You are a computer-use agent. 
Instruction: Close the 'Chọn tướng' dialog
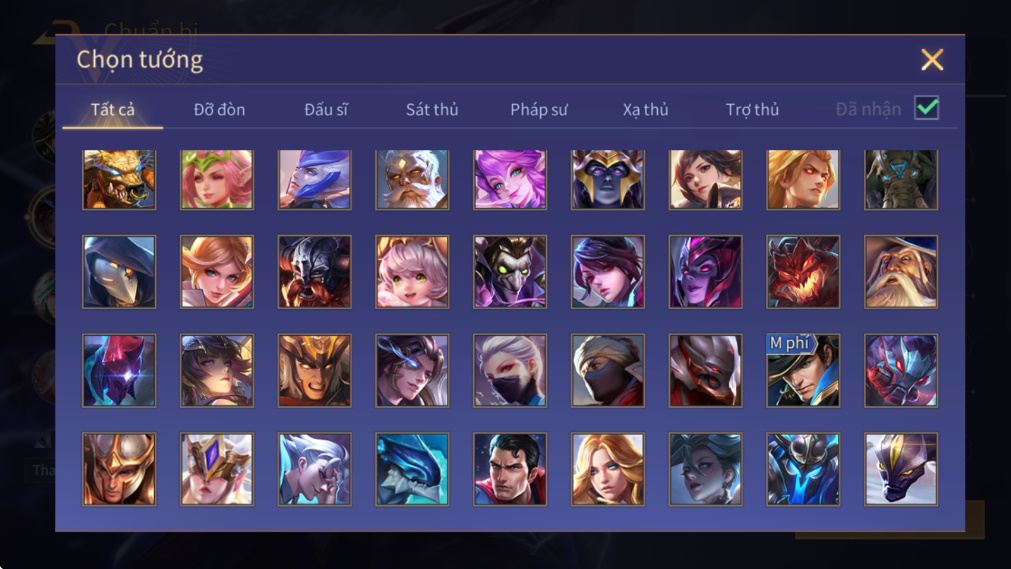tap(932, 59)
